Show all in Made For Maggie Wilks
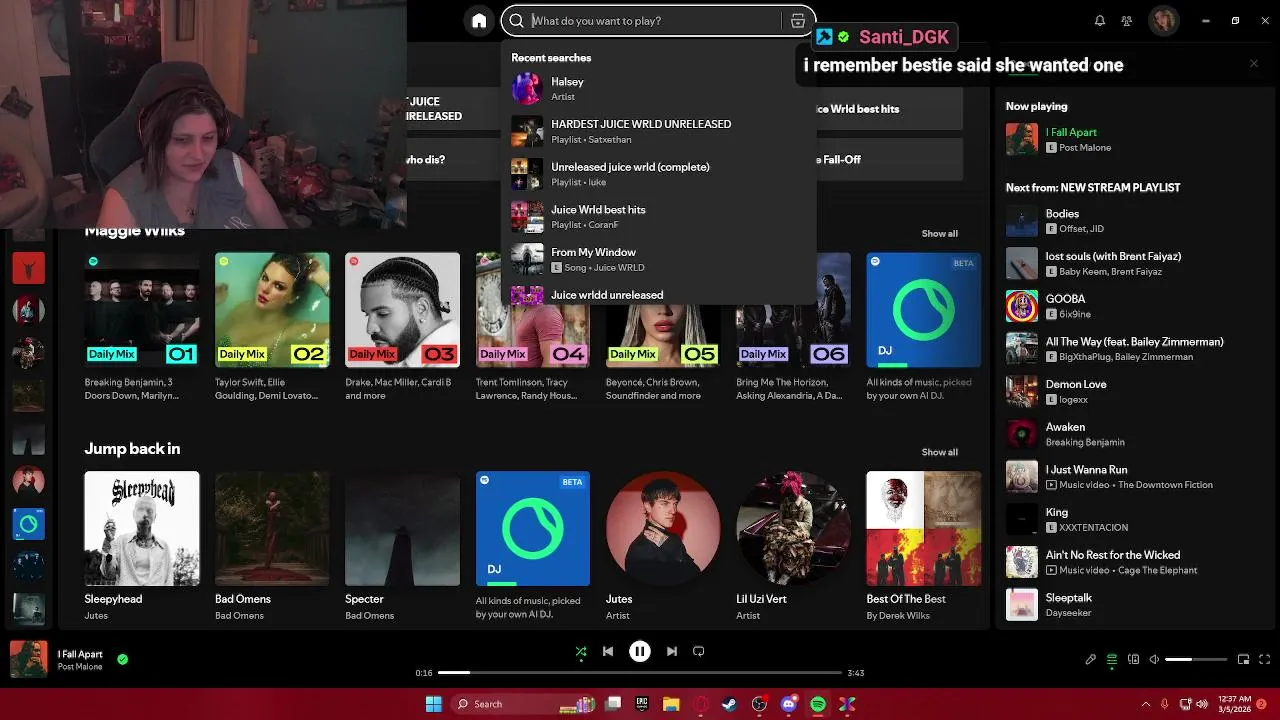Viewport: 1280px width, 720px height. (939, 233)
